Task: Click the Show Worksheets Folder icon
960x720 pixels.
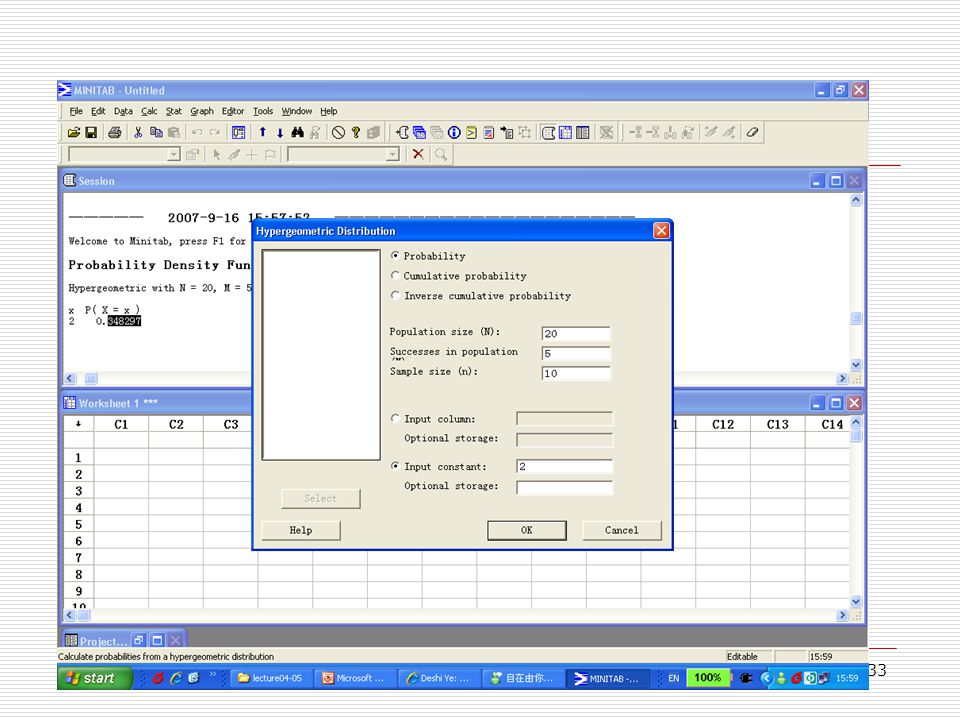Action: click(x=419, y=132)
